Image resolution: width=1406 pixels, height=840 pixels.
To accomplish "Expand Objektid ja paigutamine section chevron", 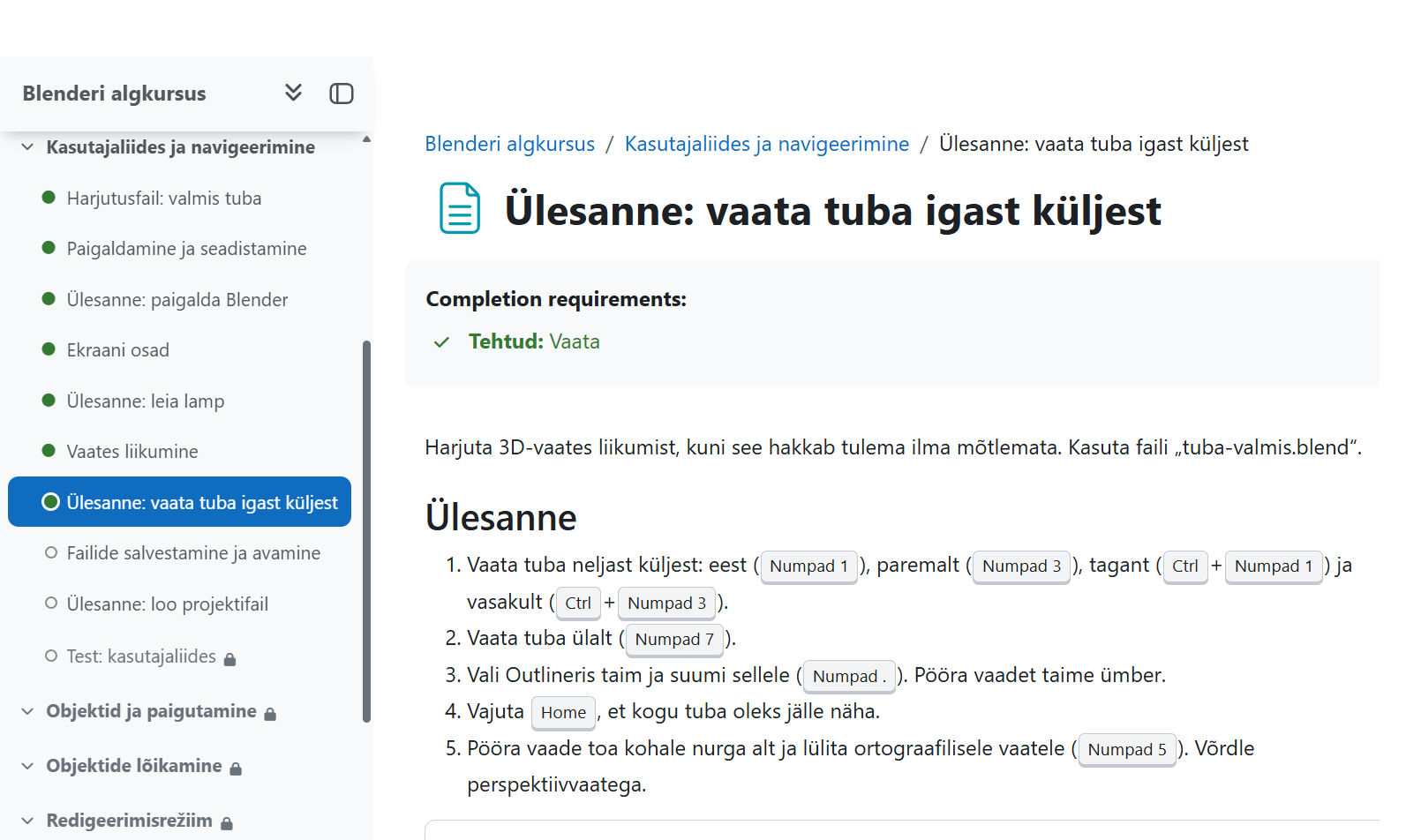I will [27, 711].
